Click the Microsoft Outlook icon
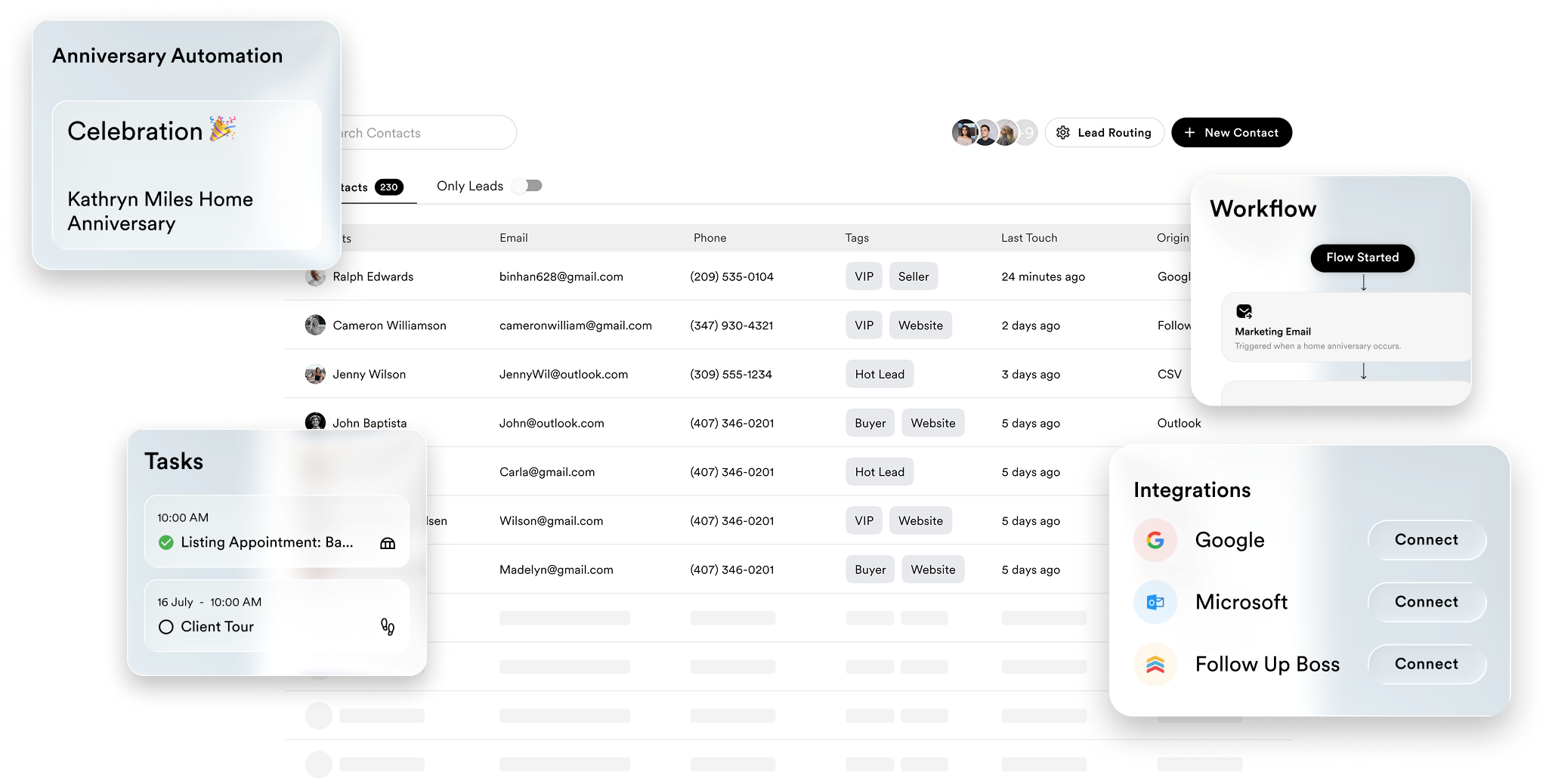Image resolution: width=1549 pixels, height=784 pixels. 1155,602
